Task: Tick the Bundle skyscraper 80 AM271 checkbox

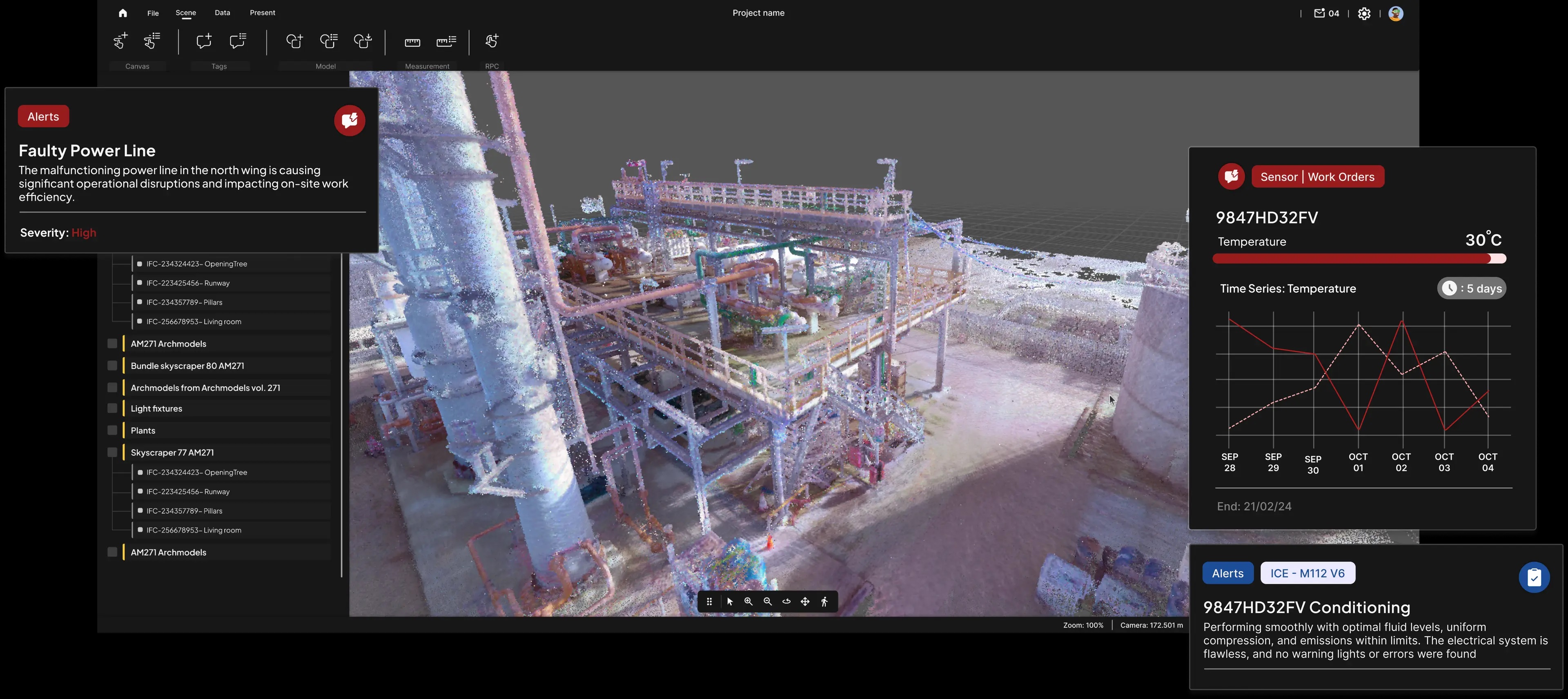Action: [113, 366]
